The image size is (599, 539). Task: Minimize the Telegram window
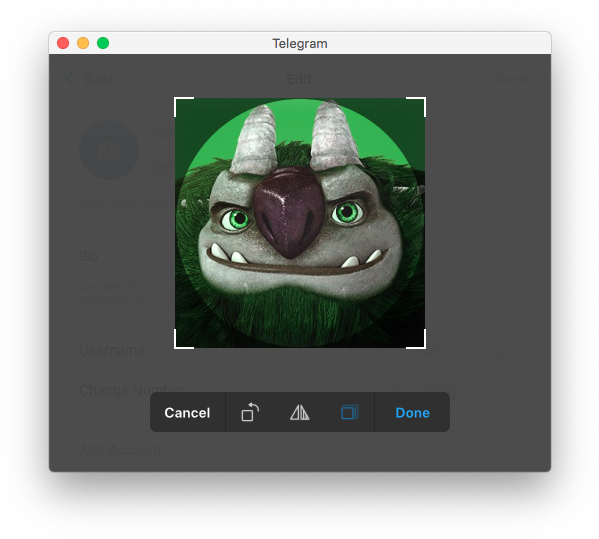tap(83, 43)
